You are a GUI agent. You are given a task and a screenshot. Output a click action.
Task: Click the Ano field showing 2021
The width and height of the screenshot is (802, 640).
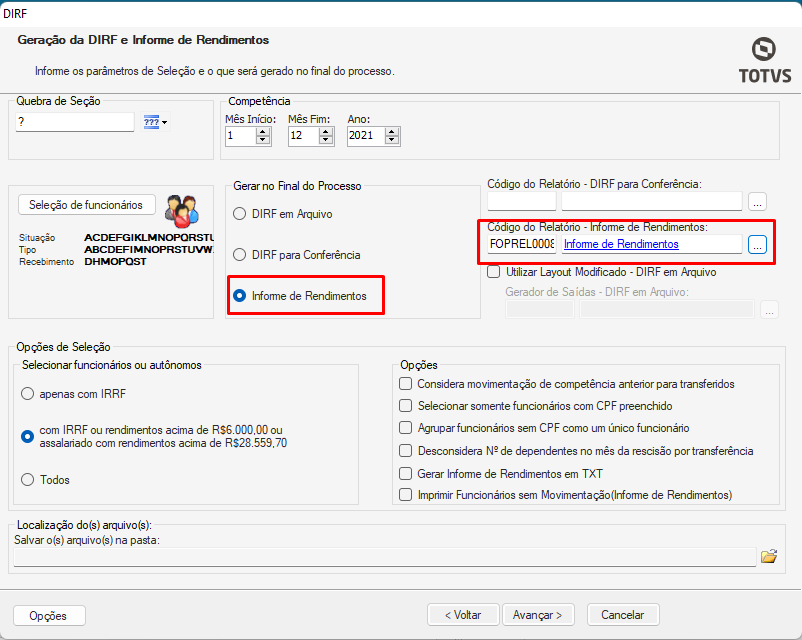[366, 136]
